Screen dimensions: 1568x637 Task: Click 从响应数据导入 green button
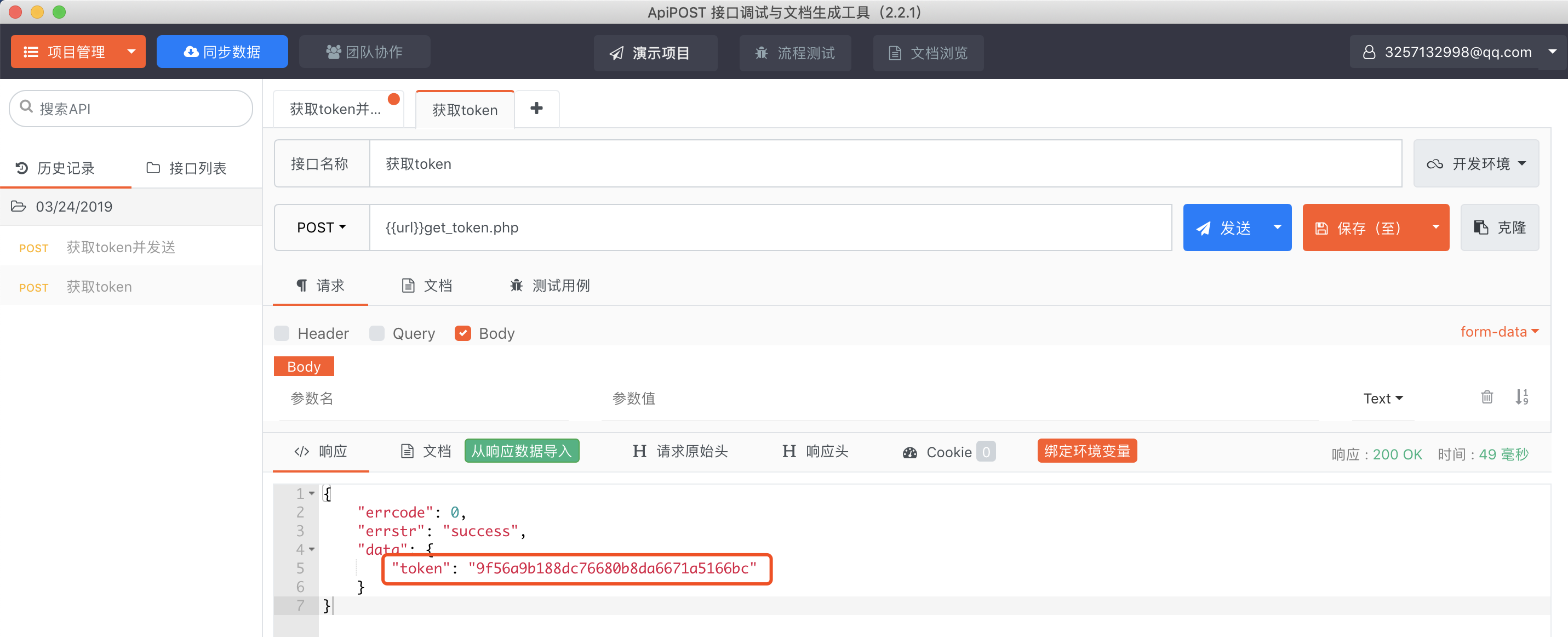click(521, 451)
